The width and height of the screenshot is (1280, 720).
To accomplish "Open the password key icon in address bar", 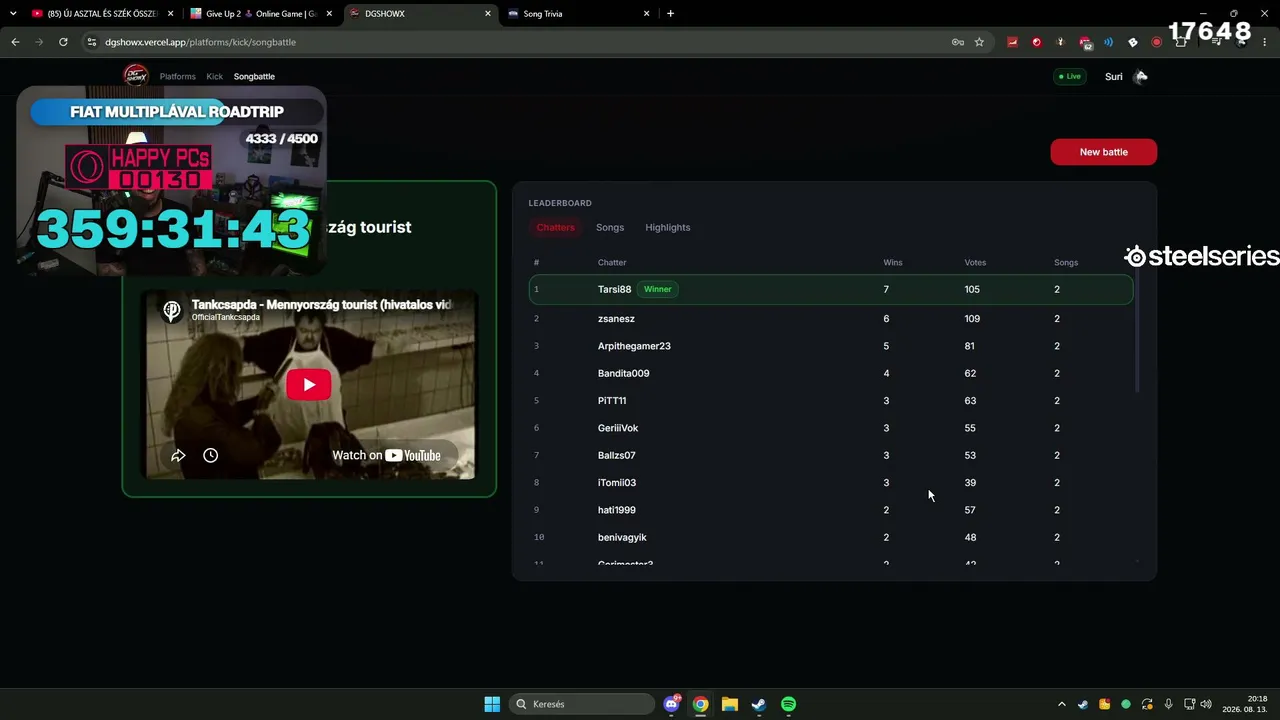I will pyautogui.click(x=958, y=42).
